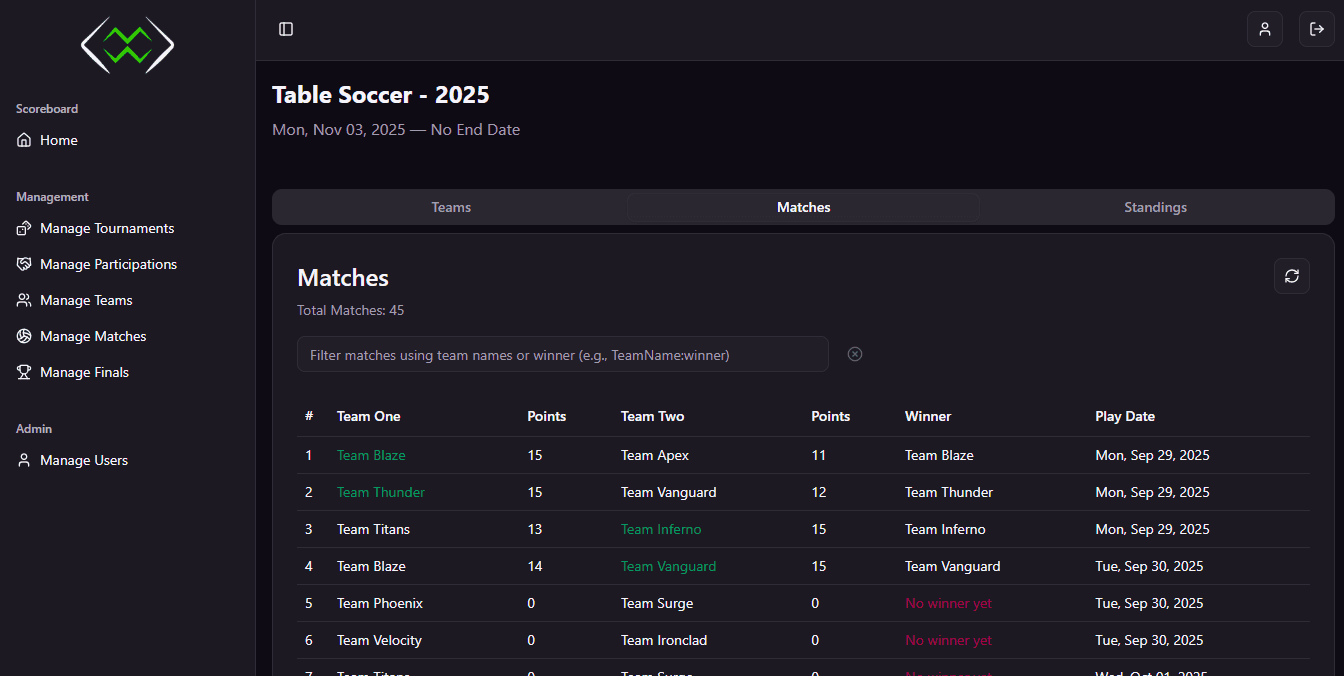This screenshot has height=676, width=1344.
Task: Open Home from sidebar
Action: pyautogui.click(x=59, y=140)
